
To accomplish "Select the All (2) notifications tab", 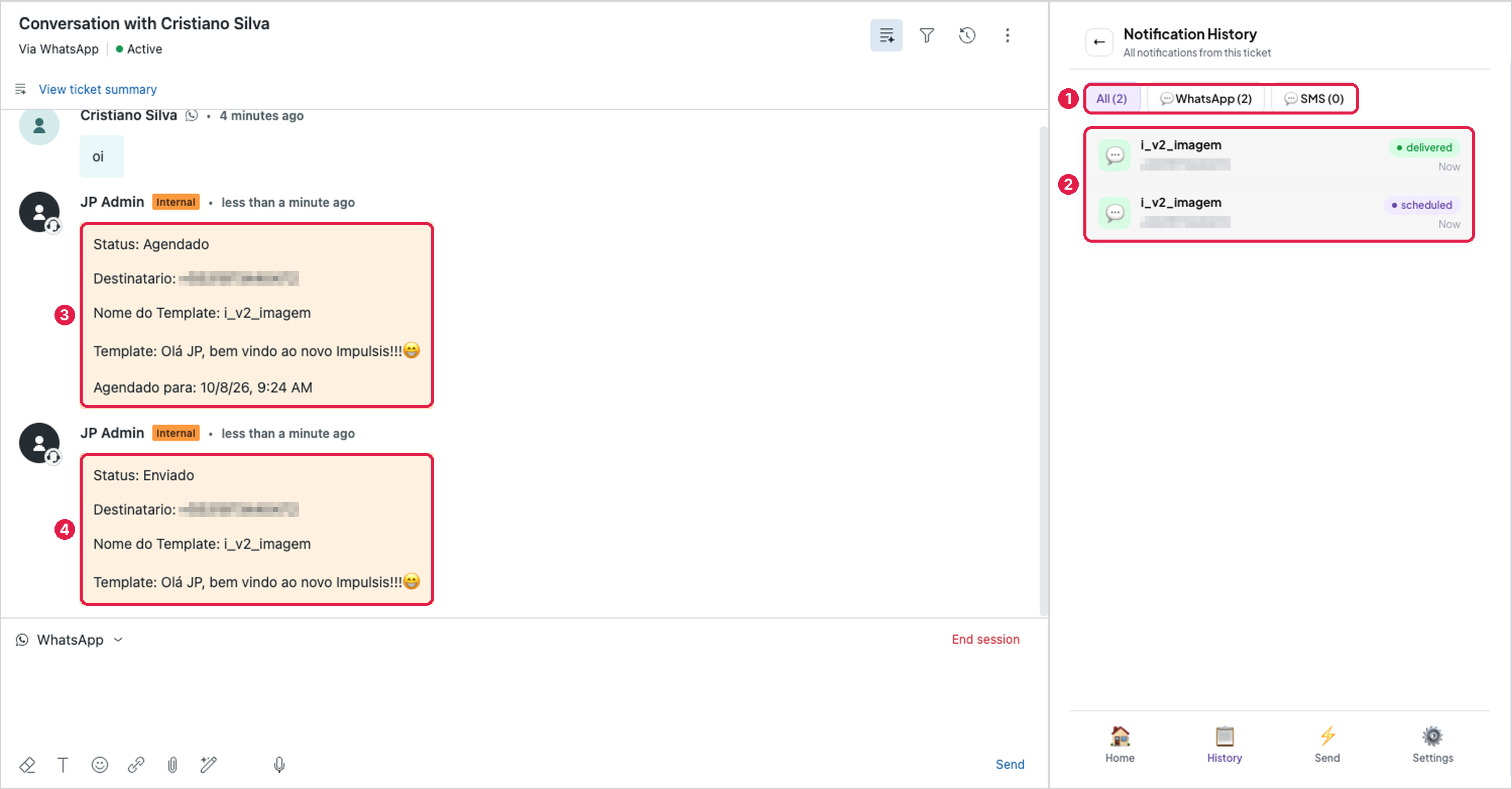I will point(1111,99).
